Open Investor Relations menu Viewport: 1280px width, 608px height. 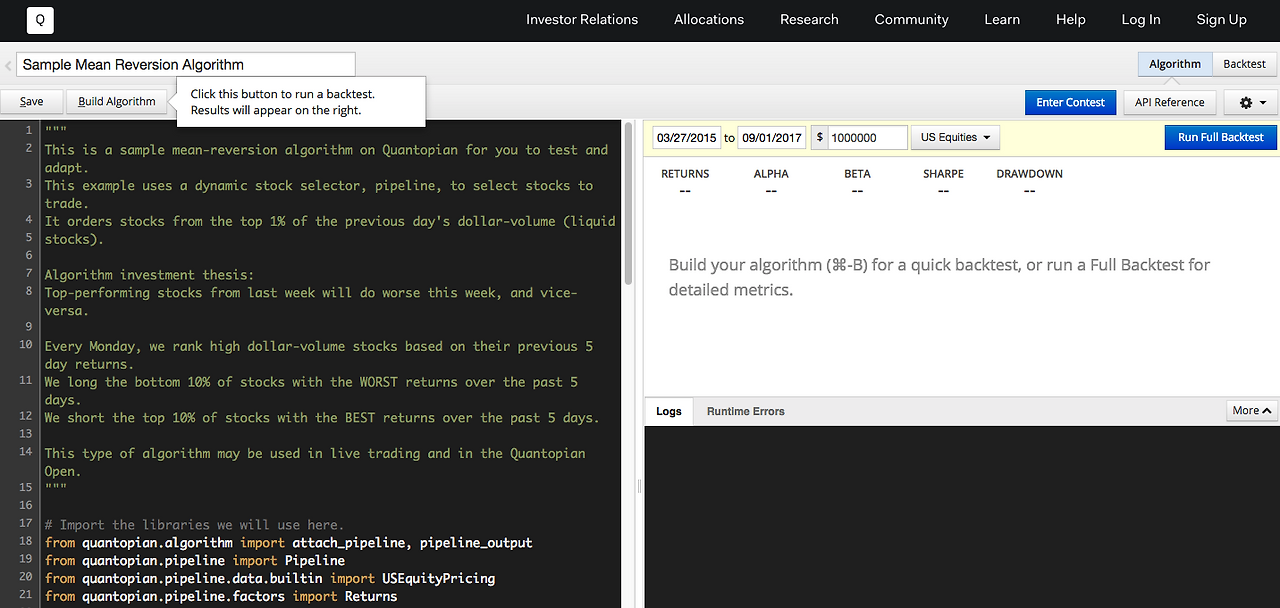(582, 20)
